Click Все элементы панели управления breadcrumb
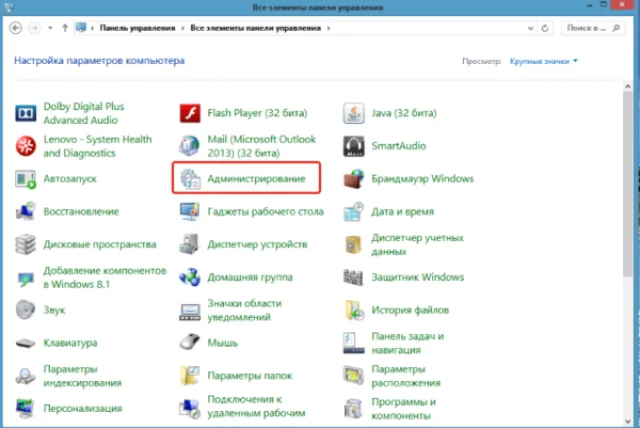This screenshot has height=428, width=640. tap(256, 28)
